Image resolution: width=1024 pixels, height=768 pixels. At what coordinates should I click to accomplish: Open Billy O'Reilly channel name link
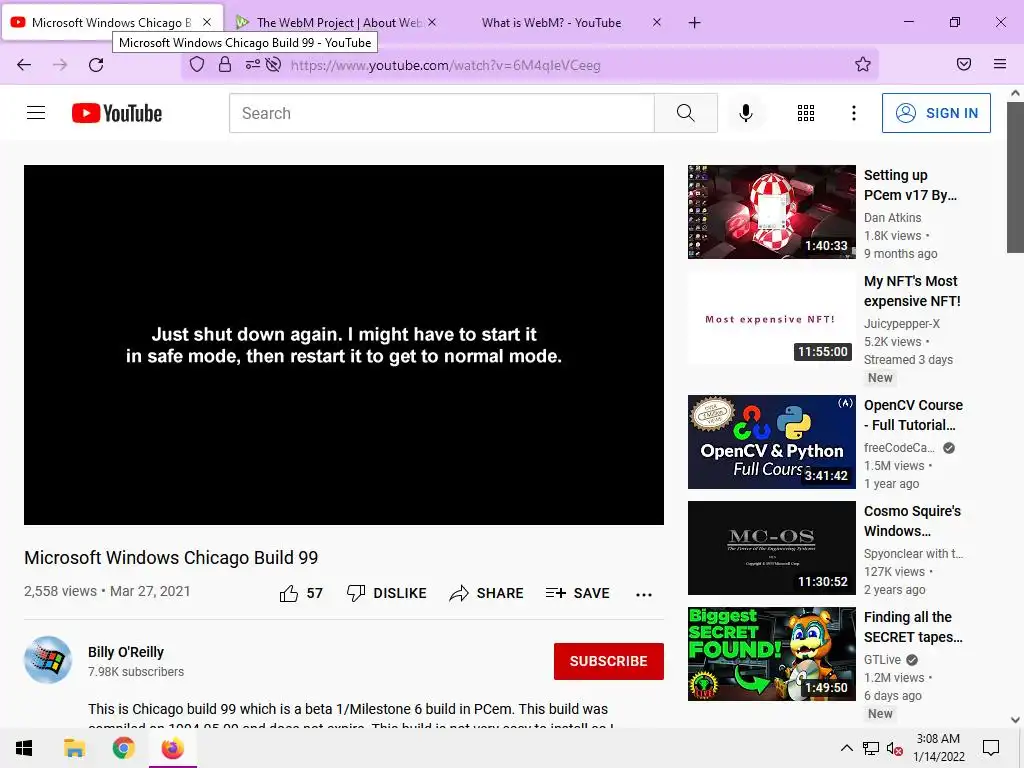coord(126,652)
